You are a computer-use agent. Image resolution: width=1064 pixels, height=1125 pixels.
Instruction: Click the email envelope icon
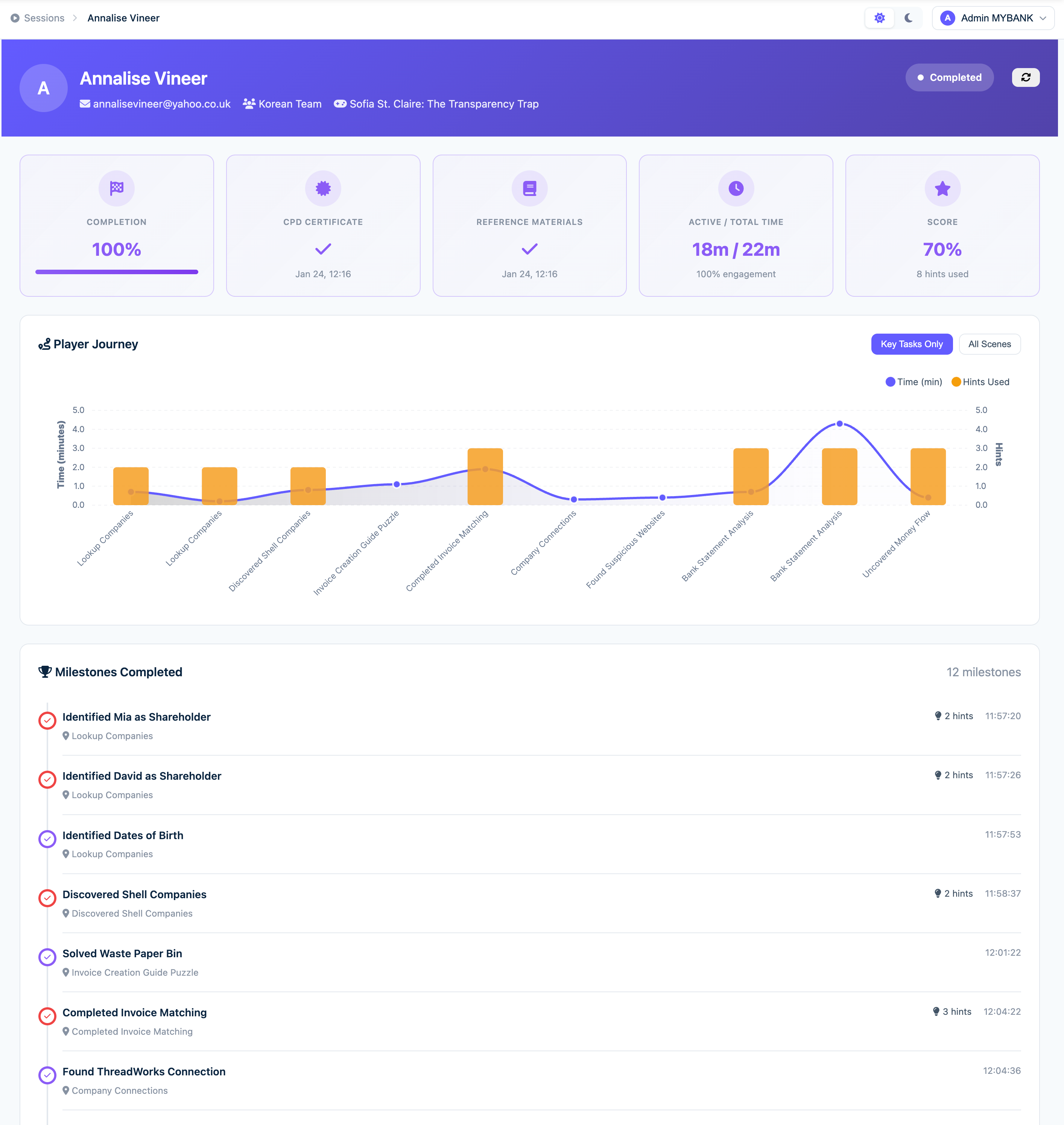click(x=85, y=104)
